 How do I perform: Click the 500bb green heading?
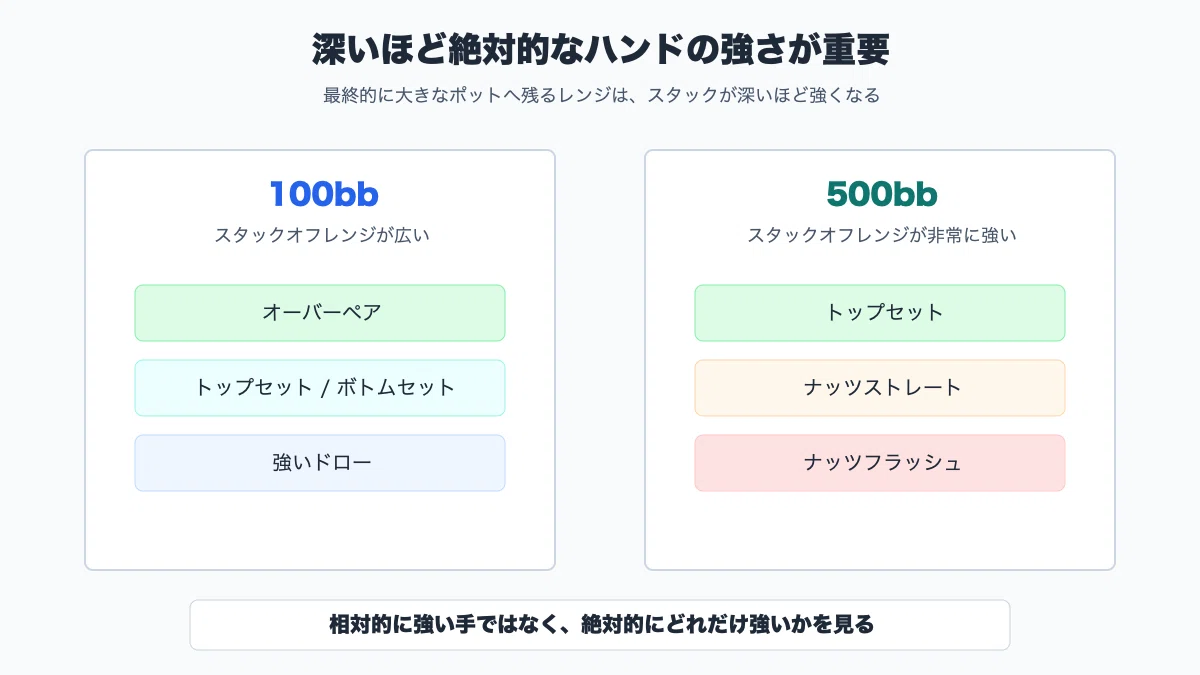(882, 194)
